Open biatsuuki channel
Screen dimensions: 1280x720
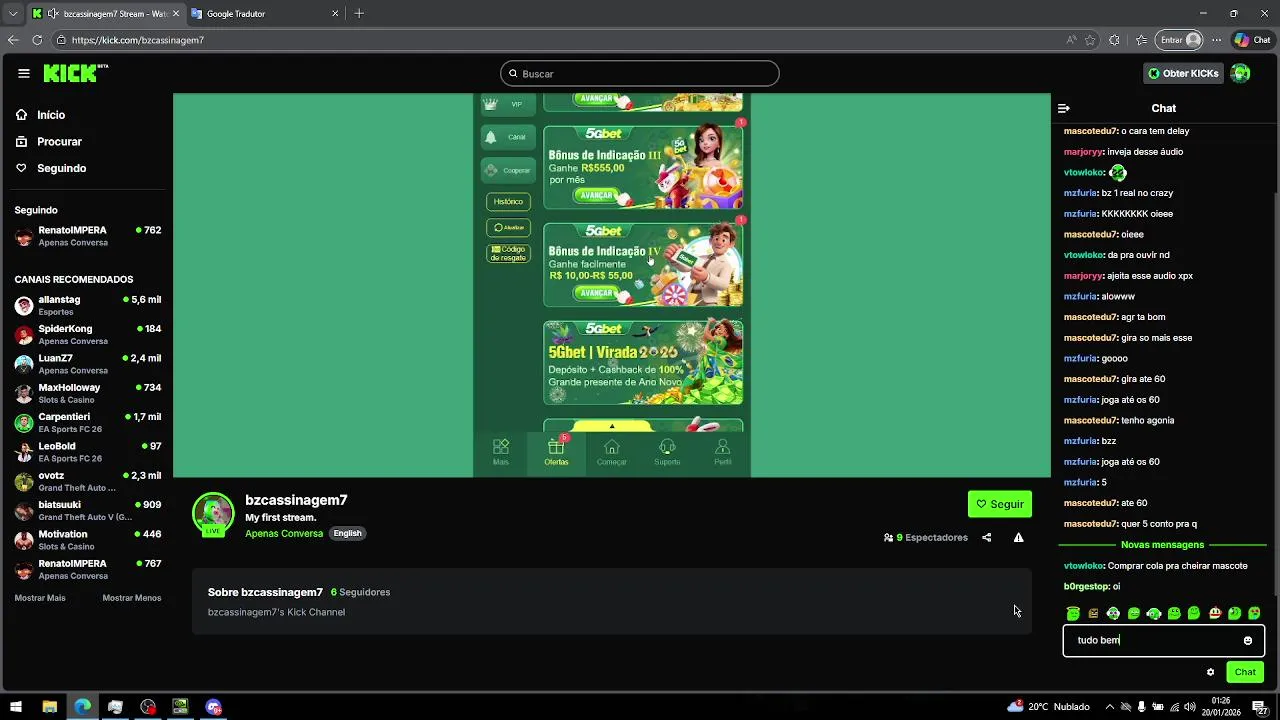(x=87, y=510)
